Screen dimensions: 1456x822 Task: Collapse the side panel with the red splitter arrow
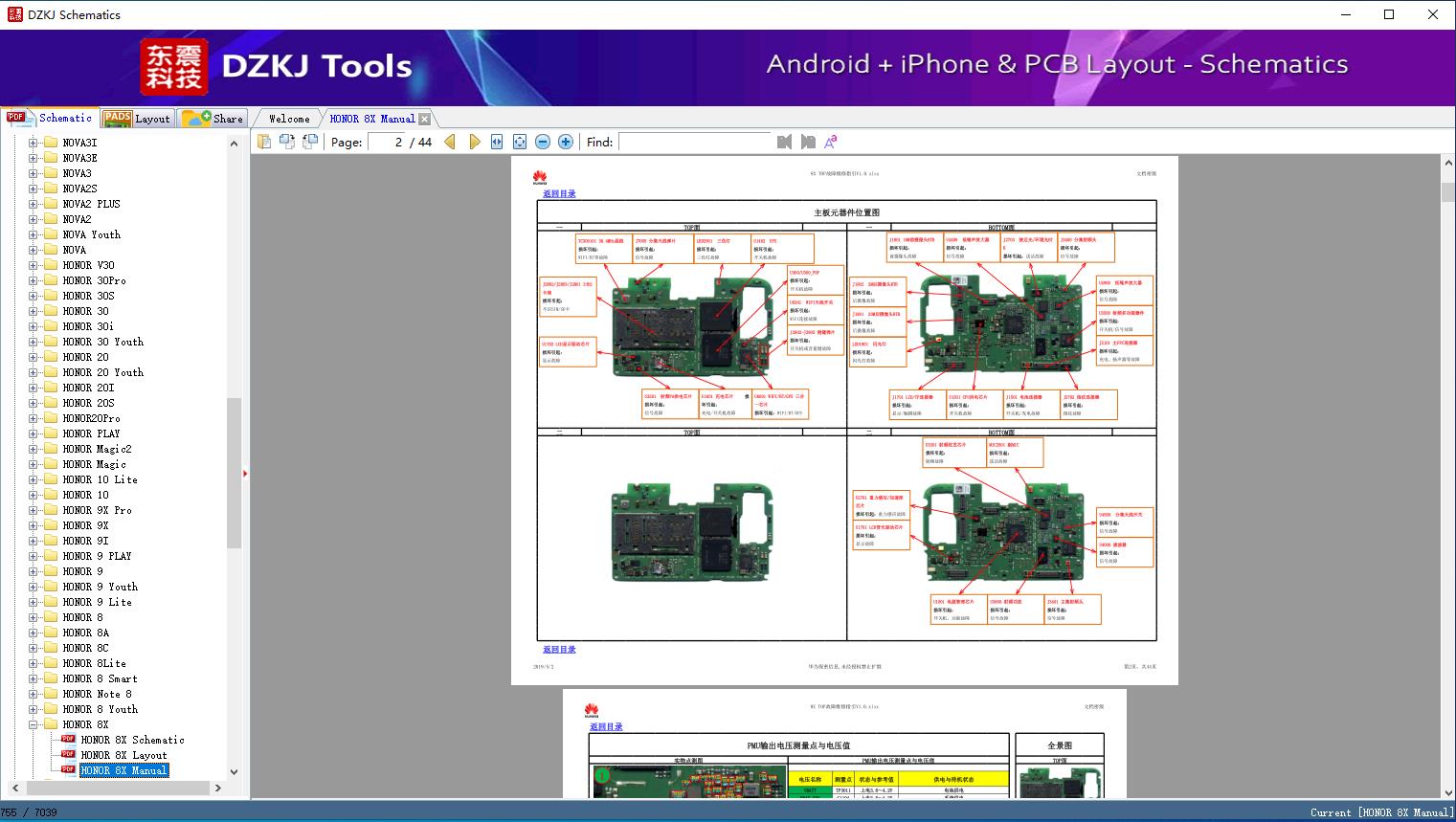tap(245, 473)
